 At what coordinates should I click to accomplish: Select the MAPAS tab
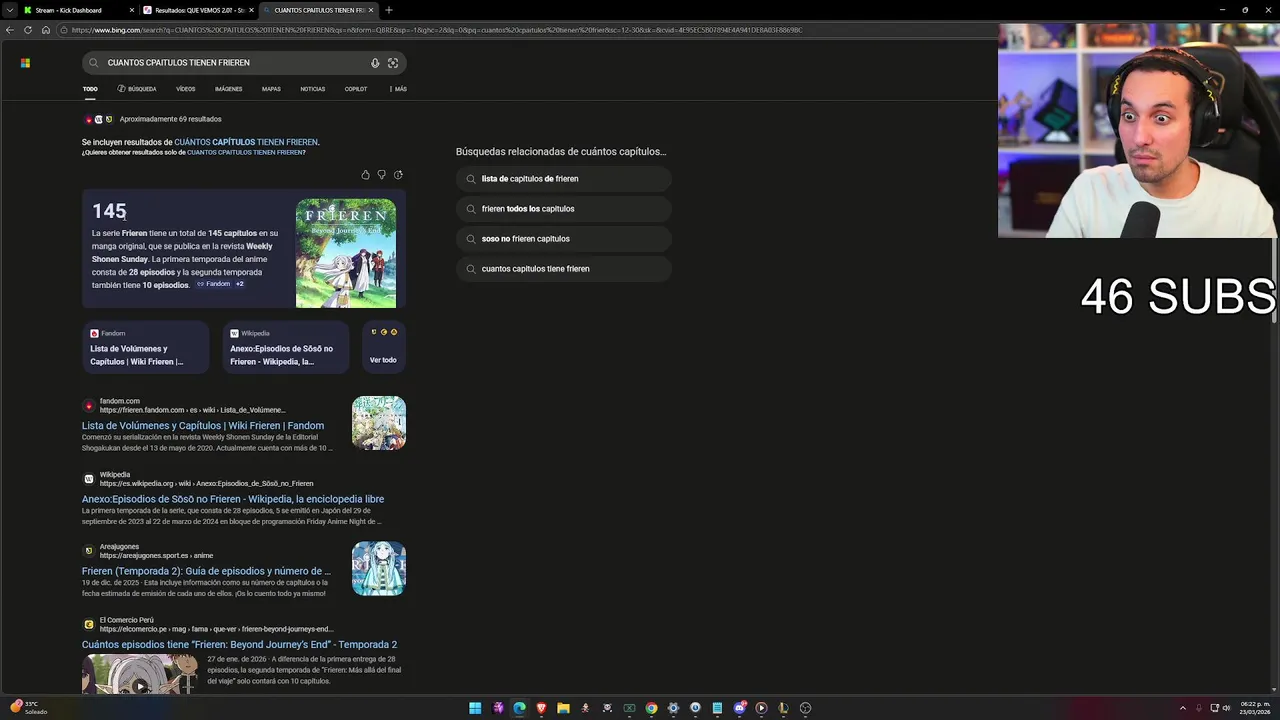coord(271,89)
